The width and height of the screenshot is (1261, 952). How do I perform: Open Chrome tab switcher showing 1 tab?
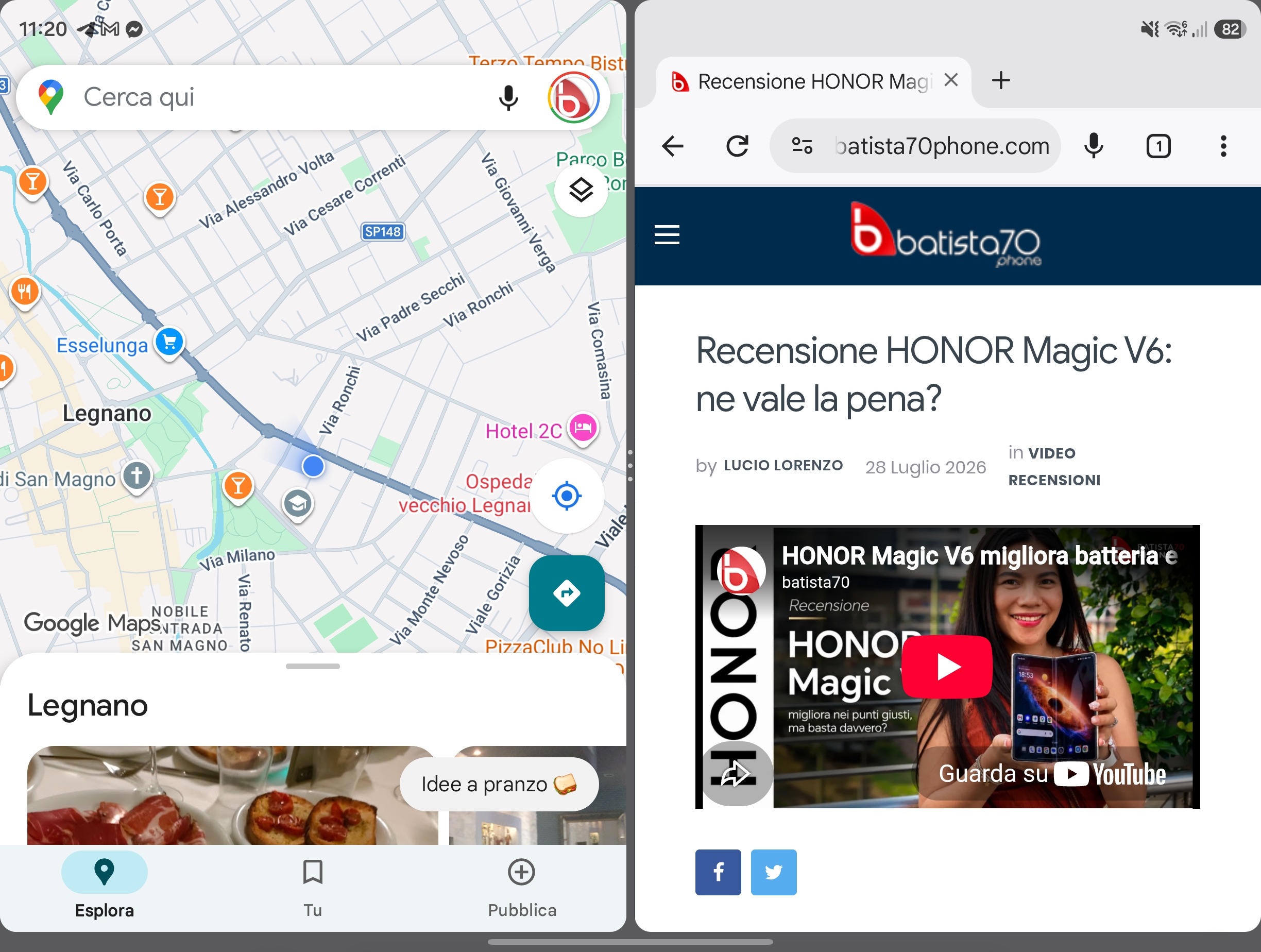coord(1158,146)
